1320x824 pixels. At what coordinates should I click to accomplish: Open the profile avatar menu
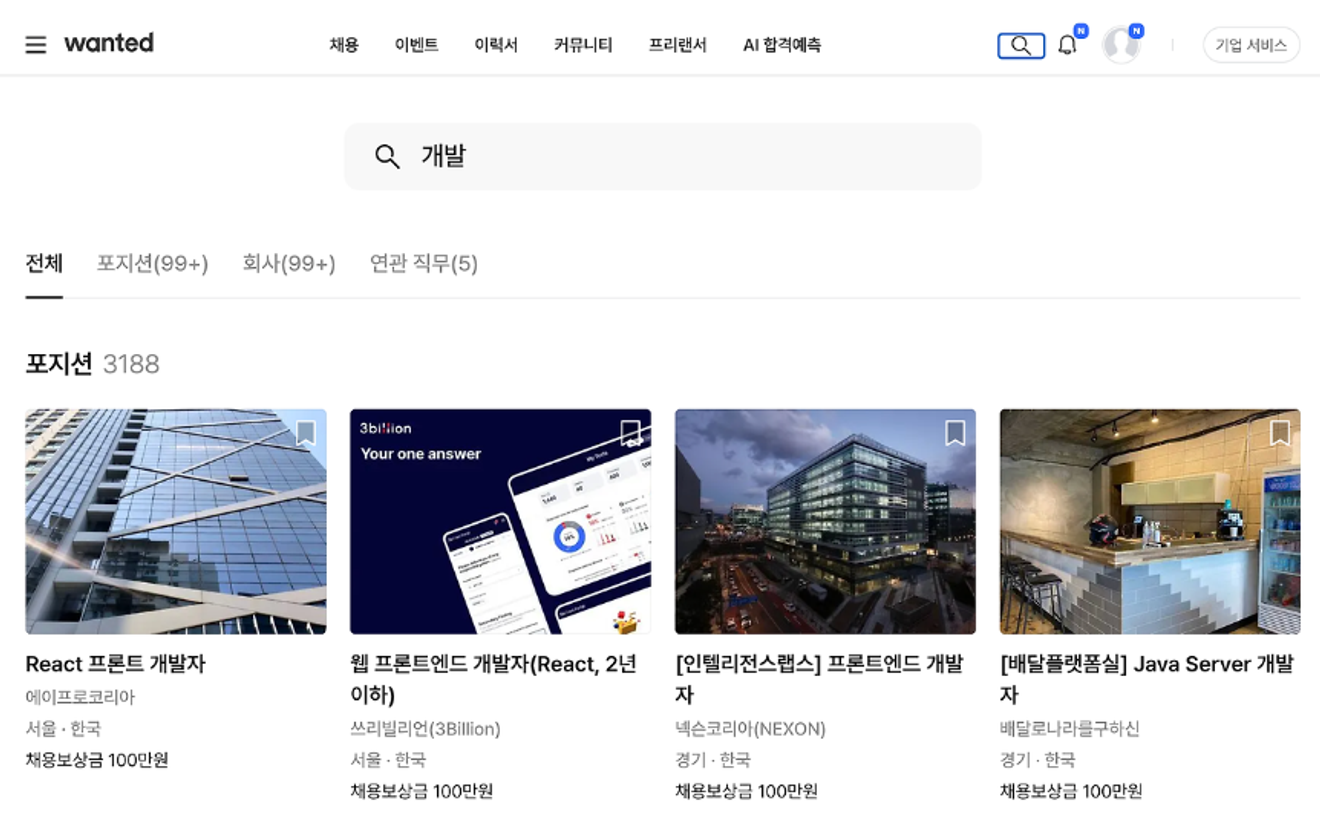[1121, 45]
